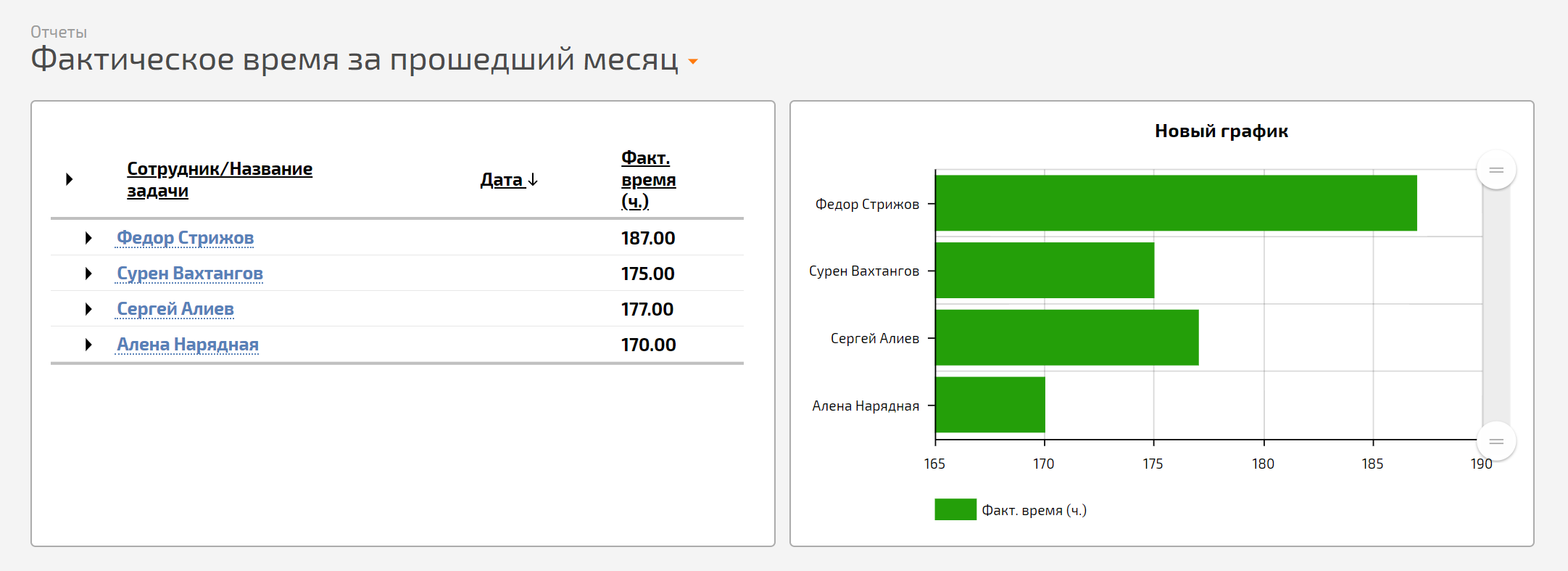This screenshot has height=571, width=1568.
Task: Click bottom handle of chart scrollbar
Action: click(x=1496, y=441)
